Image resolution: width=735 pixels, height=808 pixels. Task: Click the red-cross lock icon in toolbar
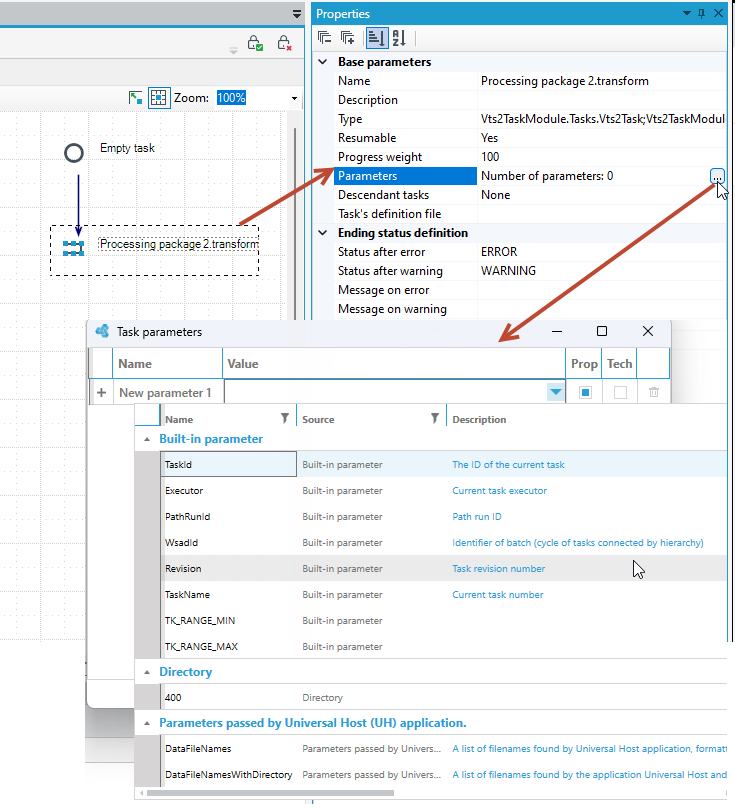pyautogui.click(x=285, y=43)
